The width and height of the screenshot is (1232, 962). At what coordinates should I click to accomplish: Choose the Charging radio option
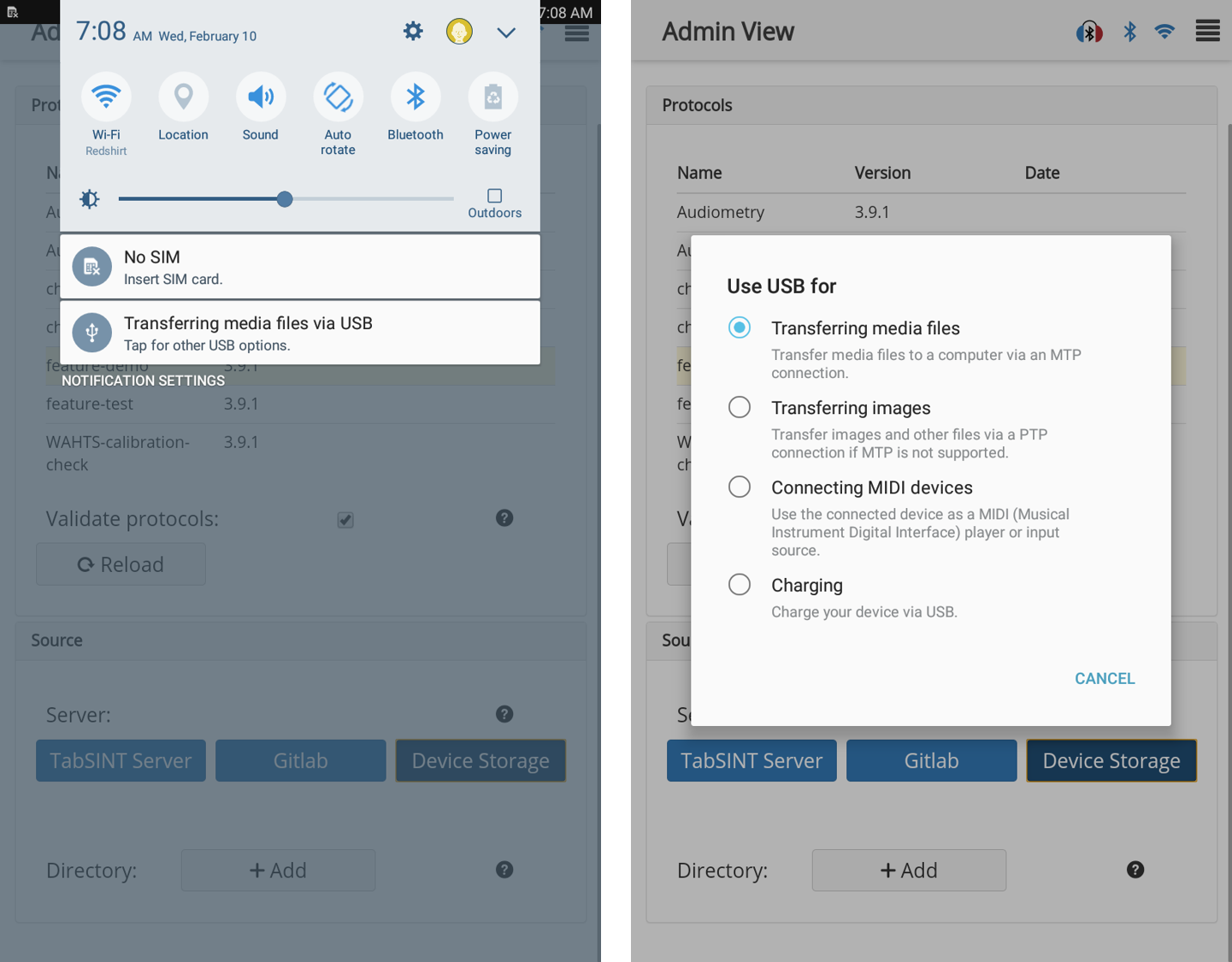[740, 584]
